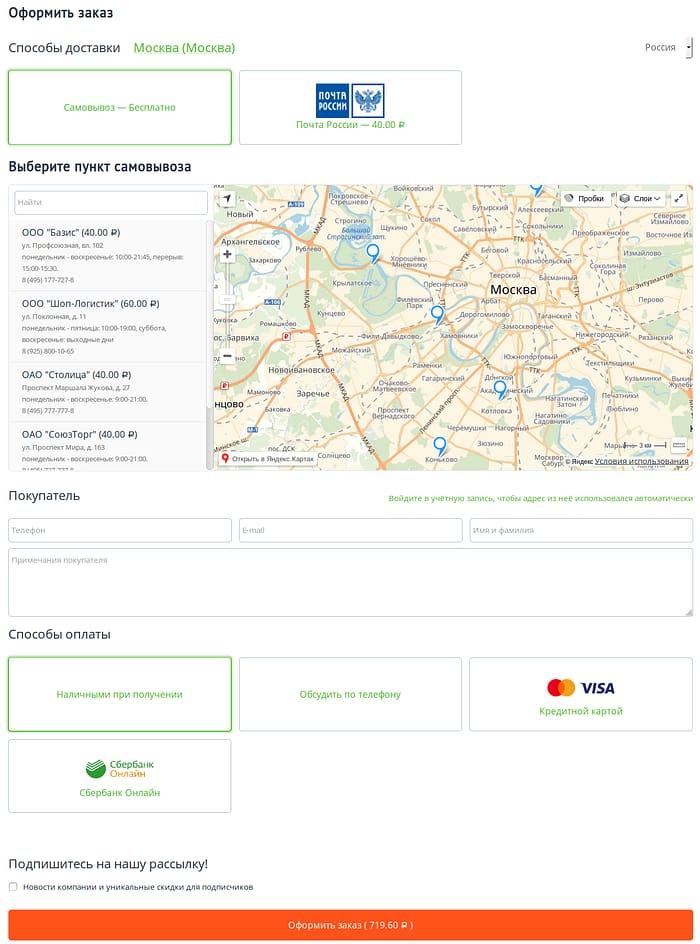This screenshot has width=700, height=944.
Task: Choose Почта России delivery option
Action: (350, 107)
